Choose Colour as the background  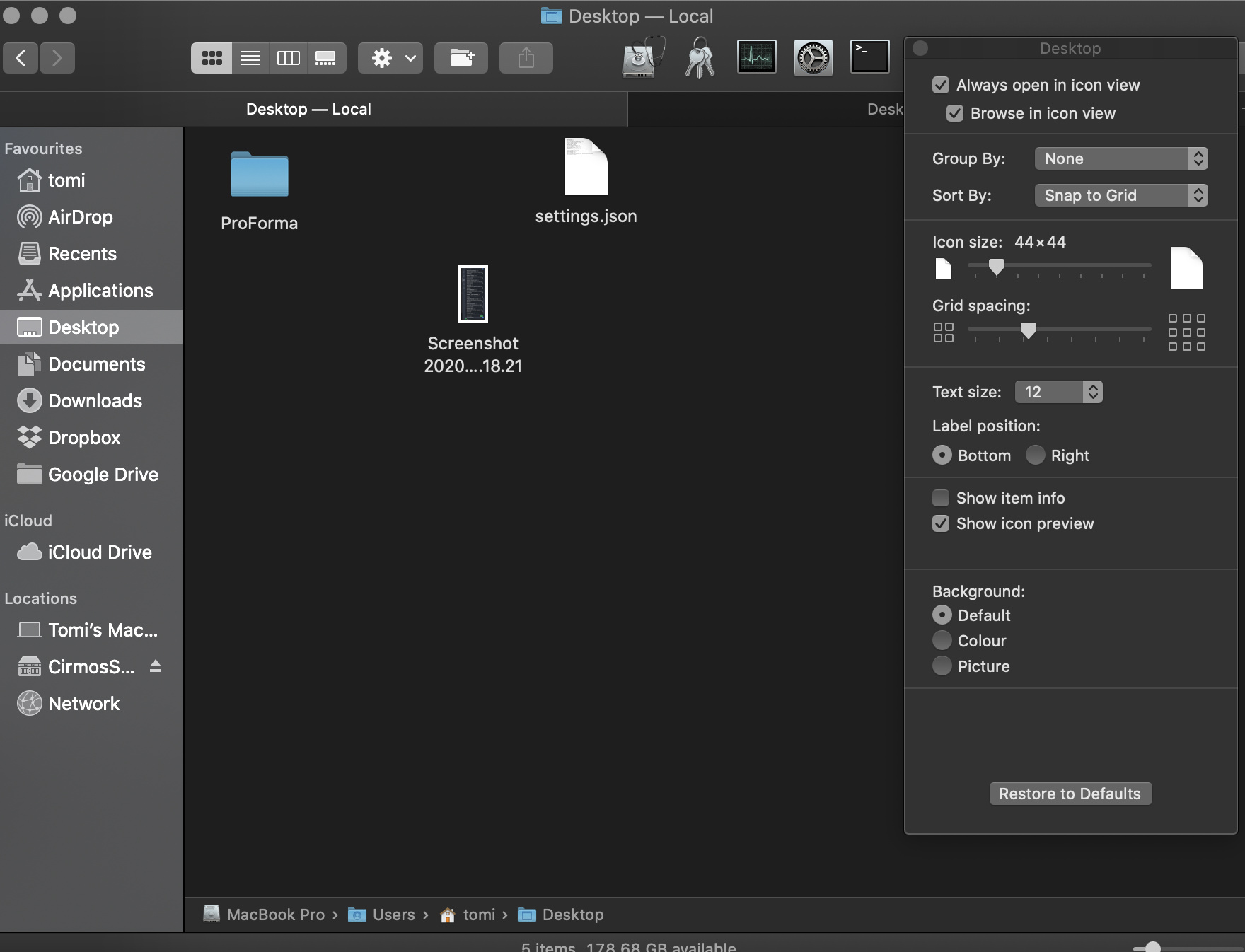942,641
